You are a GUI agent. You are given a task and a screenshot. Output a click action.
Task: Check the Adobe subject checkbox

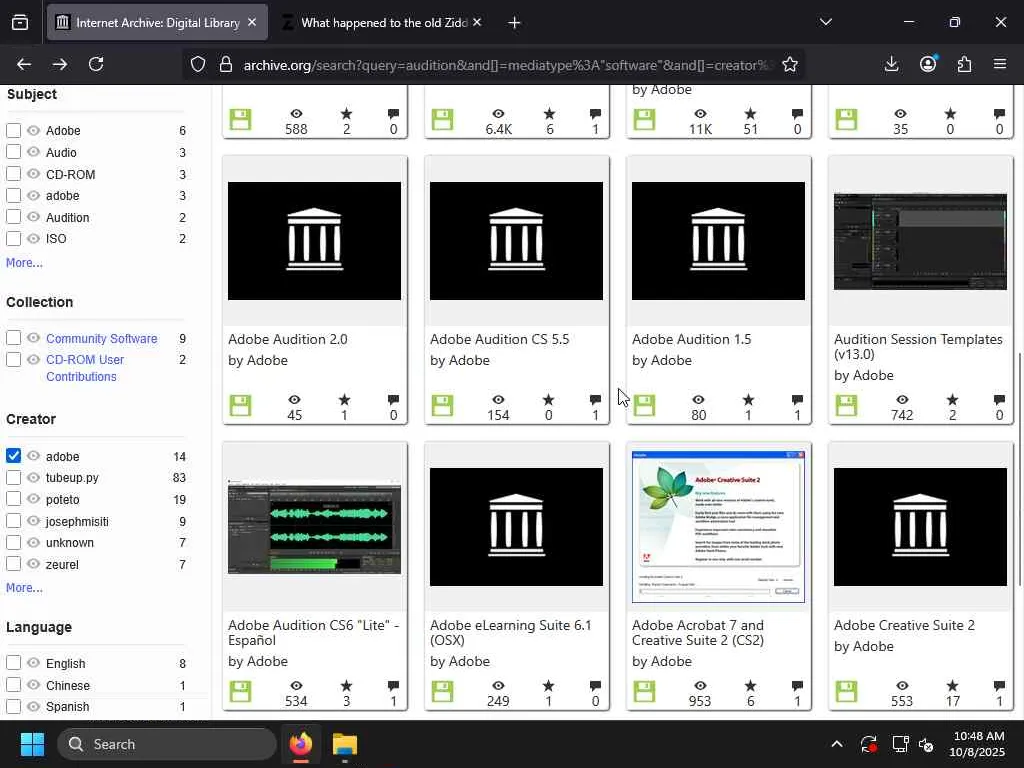pyautogui.click(x=14, y=131)
